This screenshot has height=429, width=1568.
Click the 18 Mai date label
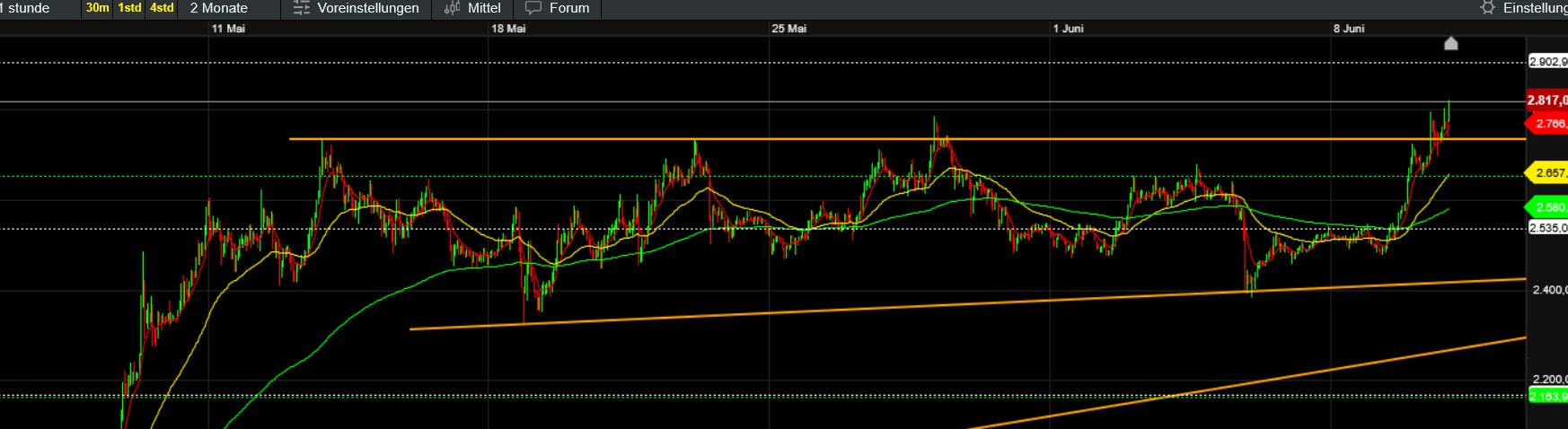[508, 29]
